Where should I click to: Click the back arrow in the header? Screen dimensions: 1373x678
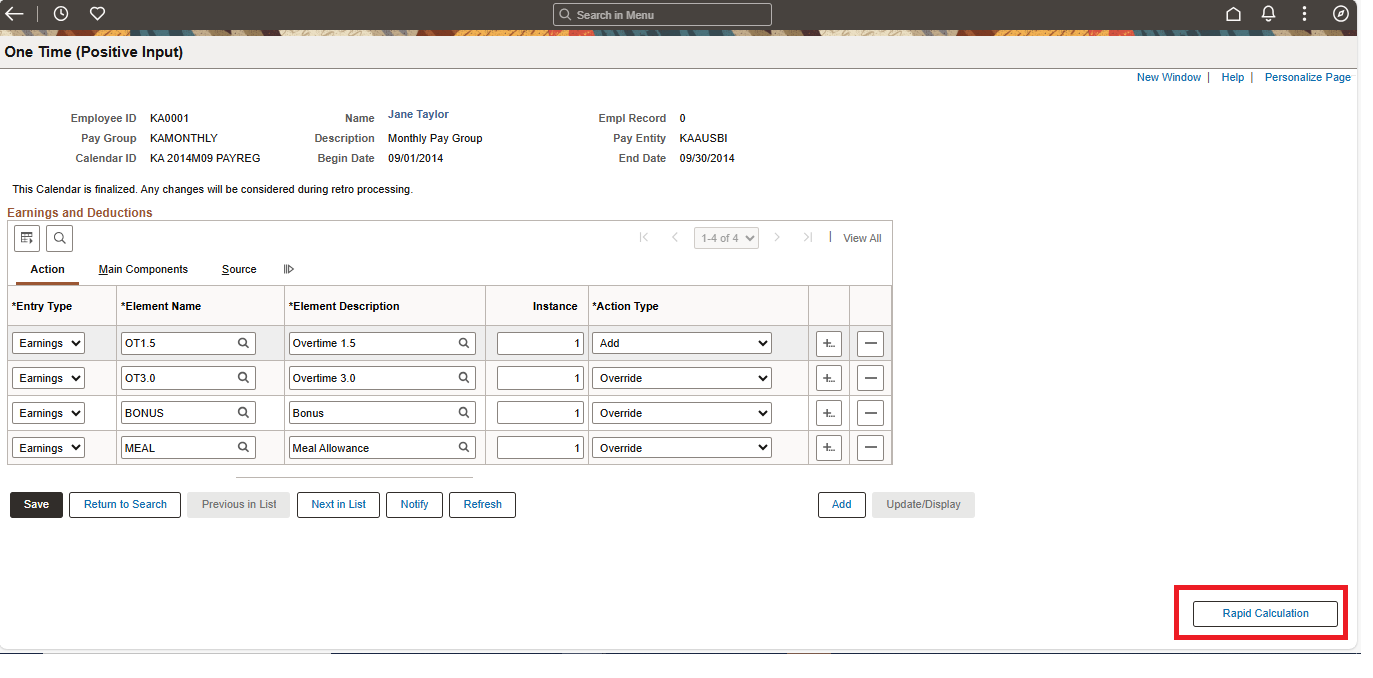14,13
